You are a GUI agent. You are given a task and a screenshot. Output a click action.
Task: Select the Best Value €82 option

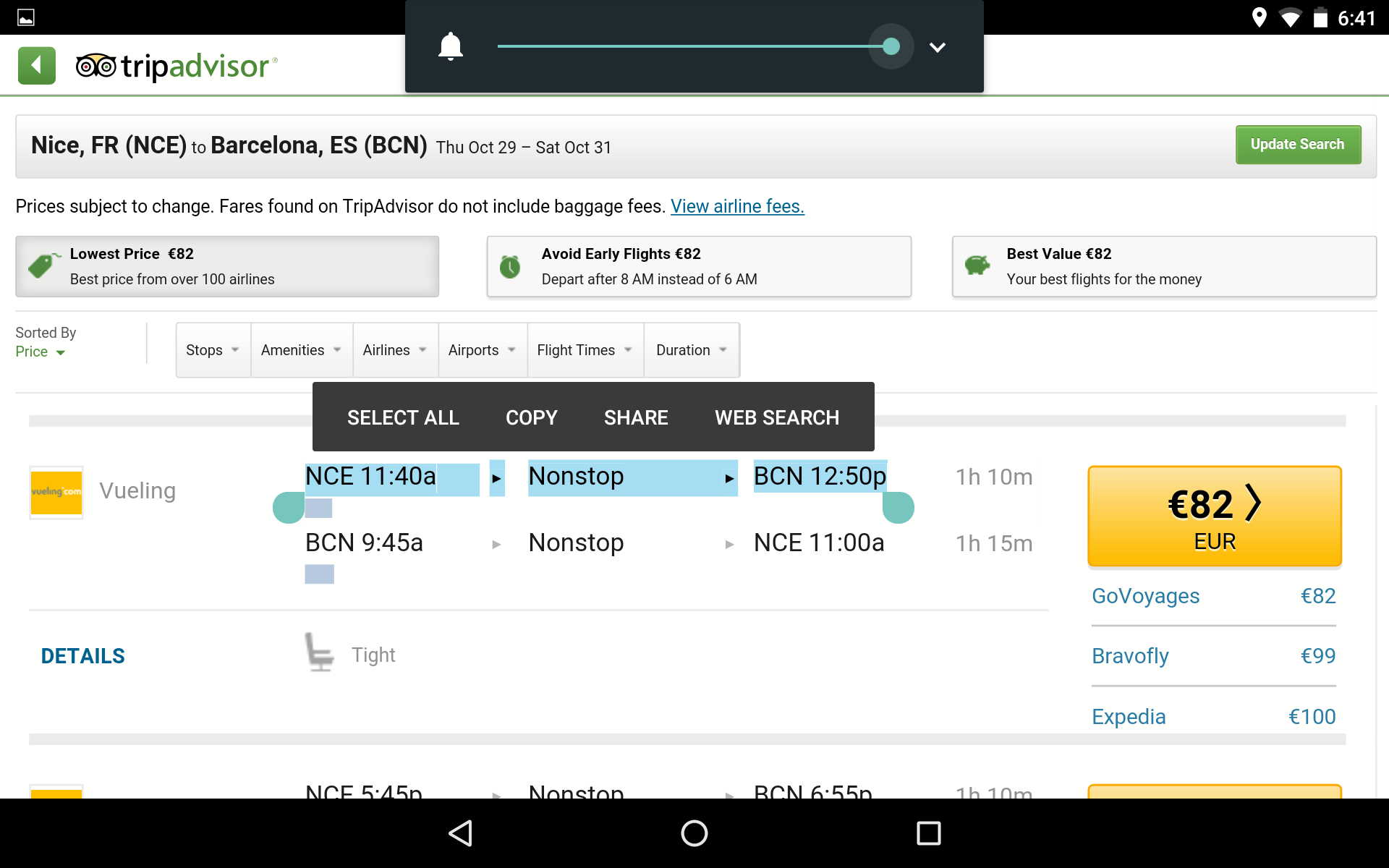pos(1163,266)
